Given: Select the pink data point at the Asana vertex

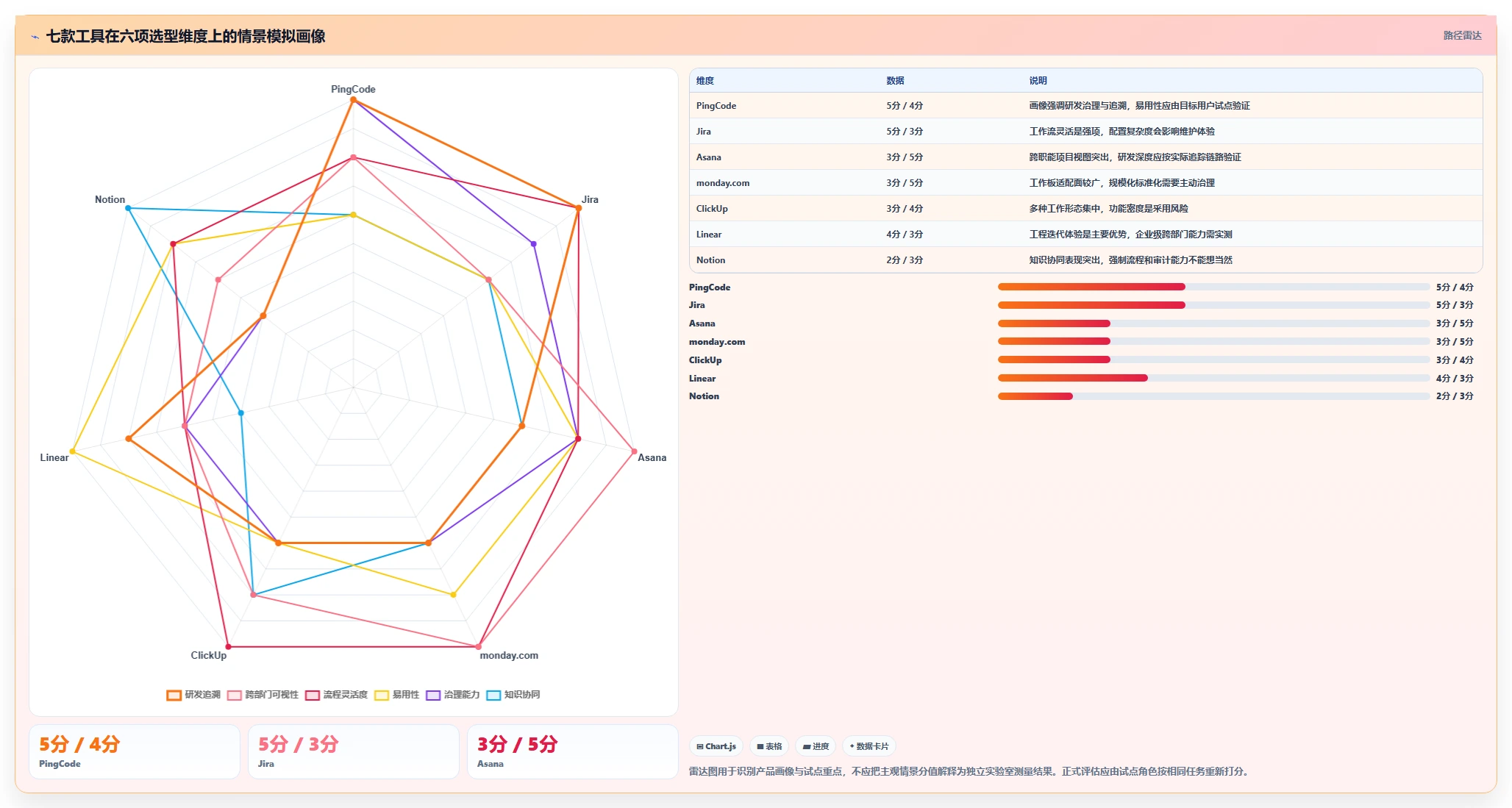Looking at the screenshot, I should 635,451.
